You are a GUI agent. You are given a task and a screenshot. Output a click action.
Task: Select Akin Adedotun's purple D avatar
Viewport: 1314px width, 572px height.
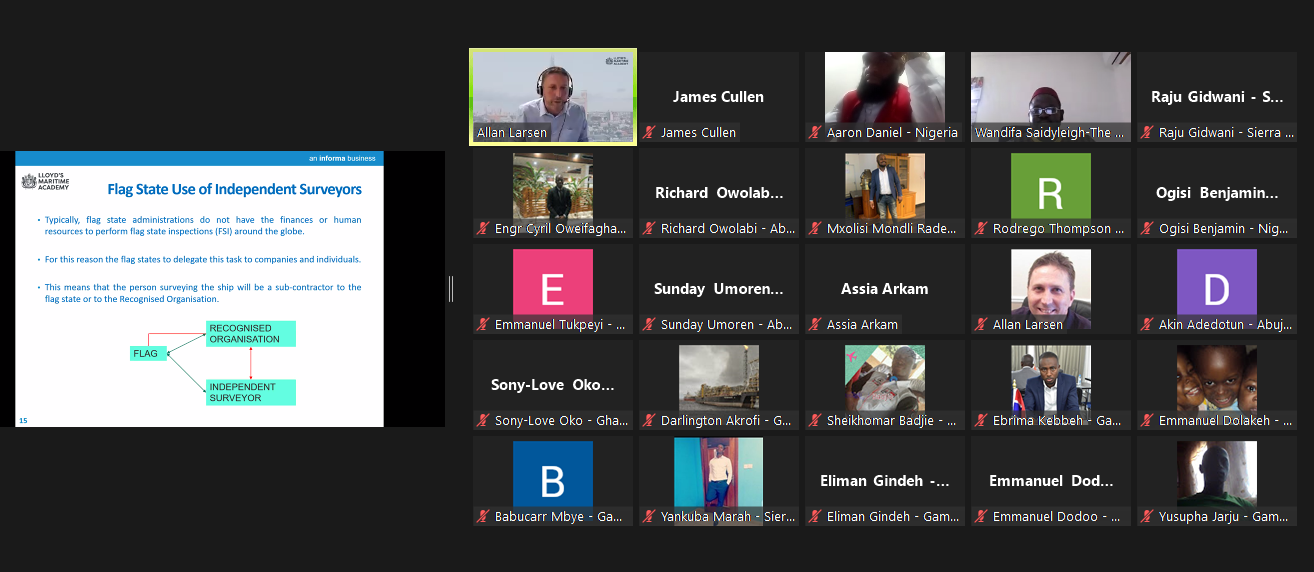[x=1216, y=282]
